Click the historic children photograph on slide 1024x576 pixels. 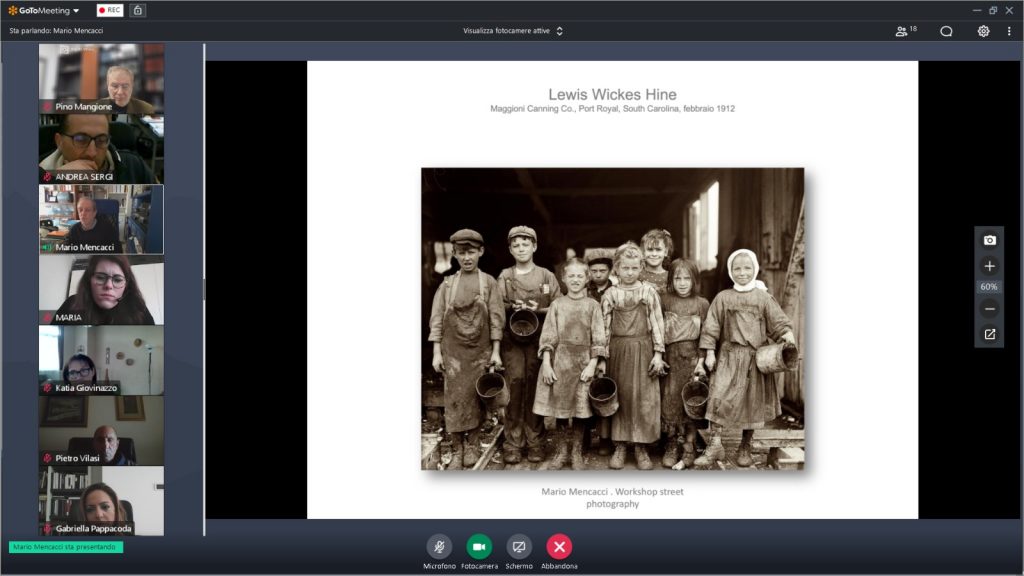click(613, 319)
